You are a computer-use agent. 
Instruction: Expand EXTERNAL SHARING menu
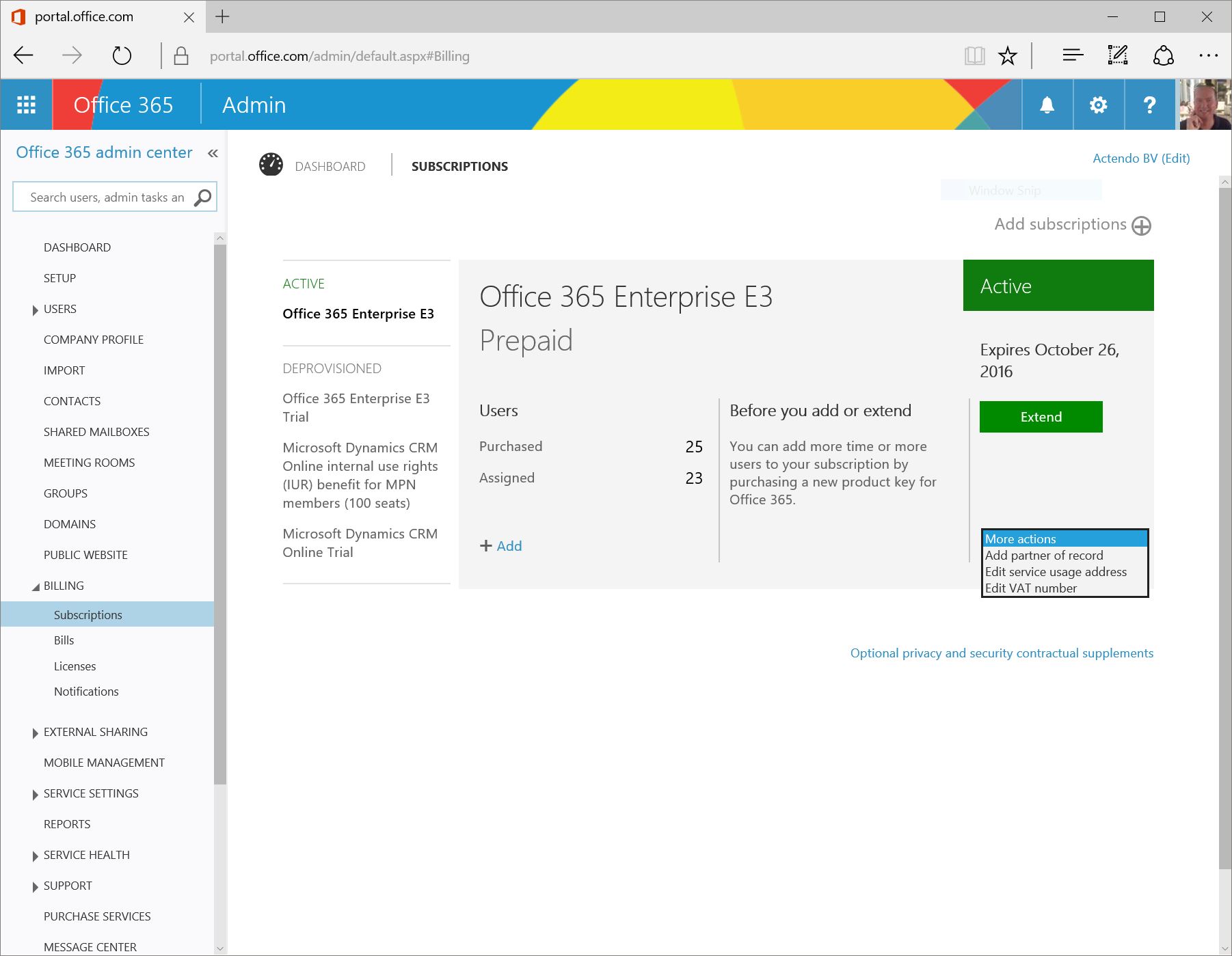(35, 733)
